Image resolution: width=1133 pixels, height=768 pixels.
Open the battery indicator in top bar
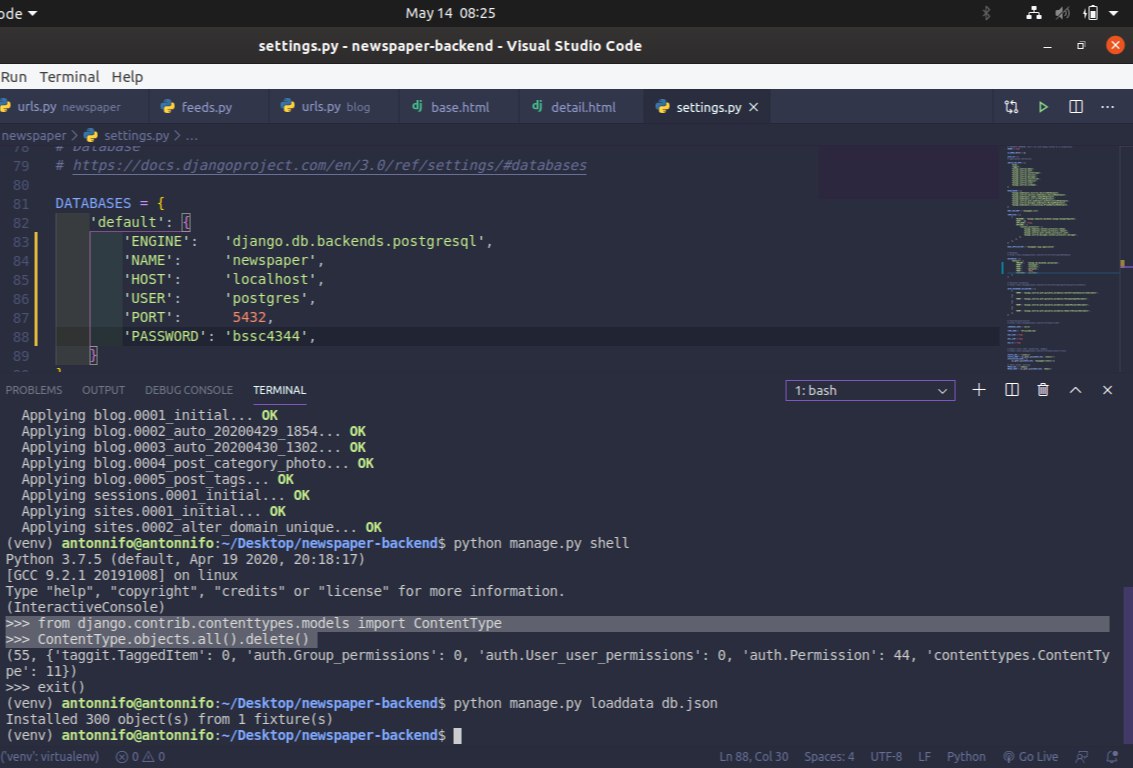1090,13
